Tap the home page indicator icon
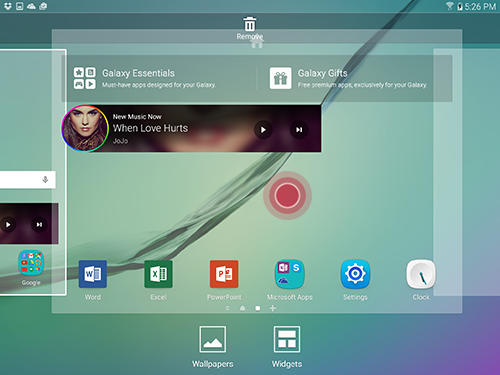The width and height of the screenshot is (500, 375). tap(243, 308)
